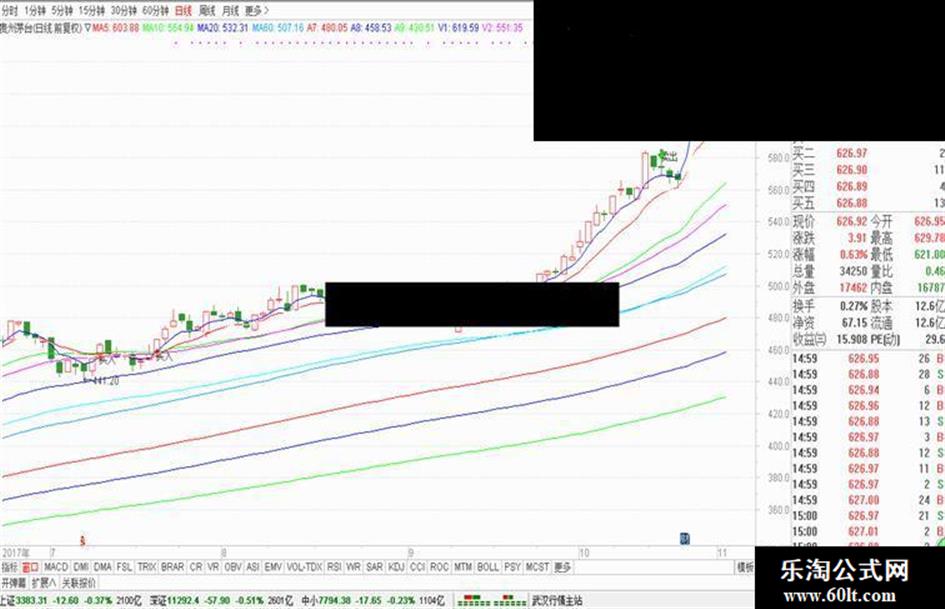Apply the DMA indicator

(103, 567)
